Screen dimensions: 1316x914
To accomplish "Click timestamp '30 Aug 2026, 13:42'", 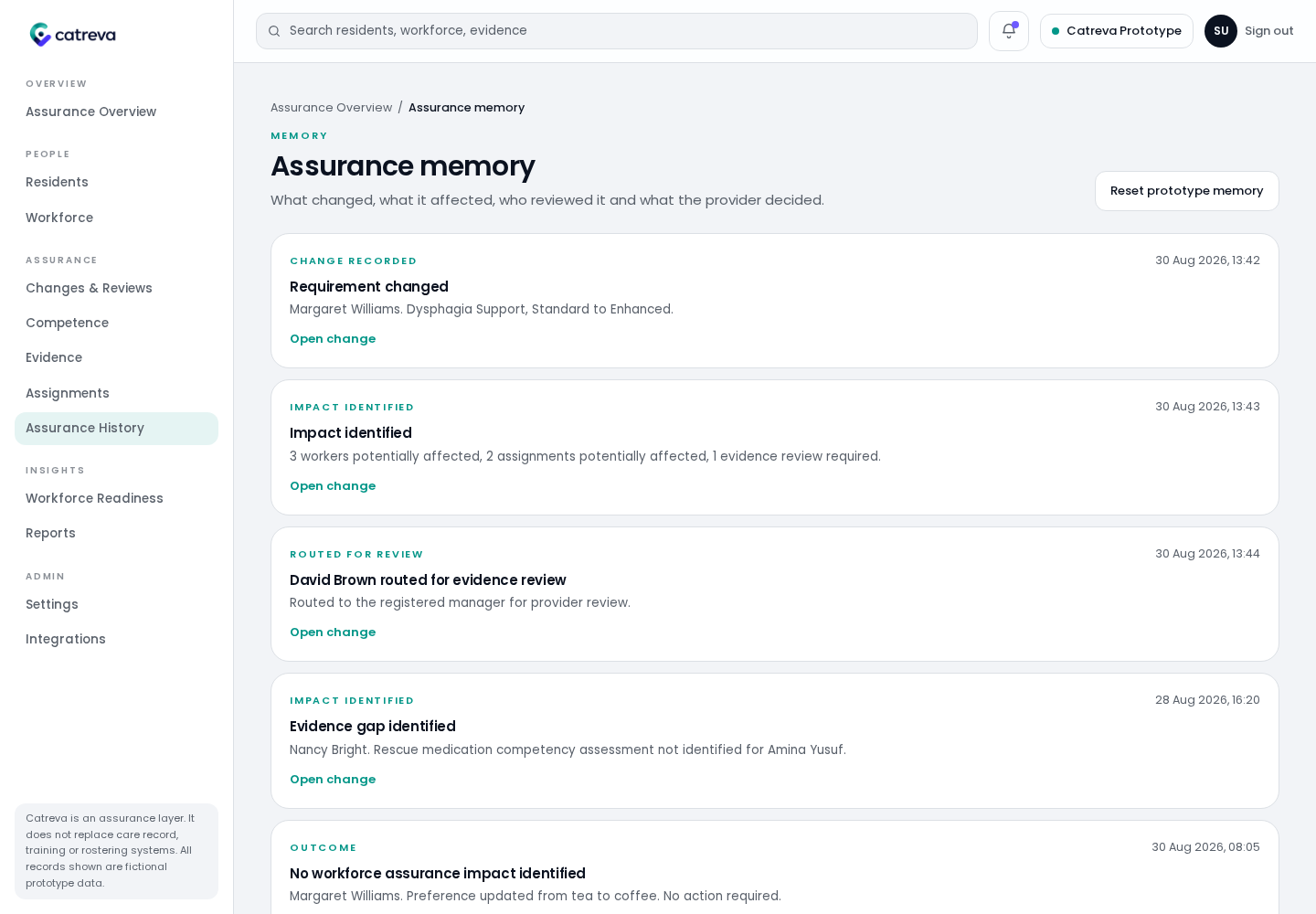I will click(1207, 260).
